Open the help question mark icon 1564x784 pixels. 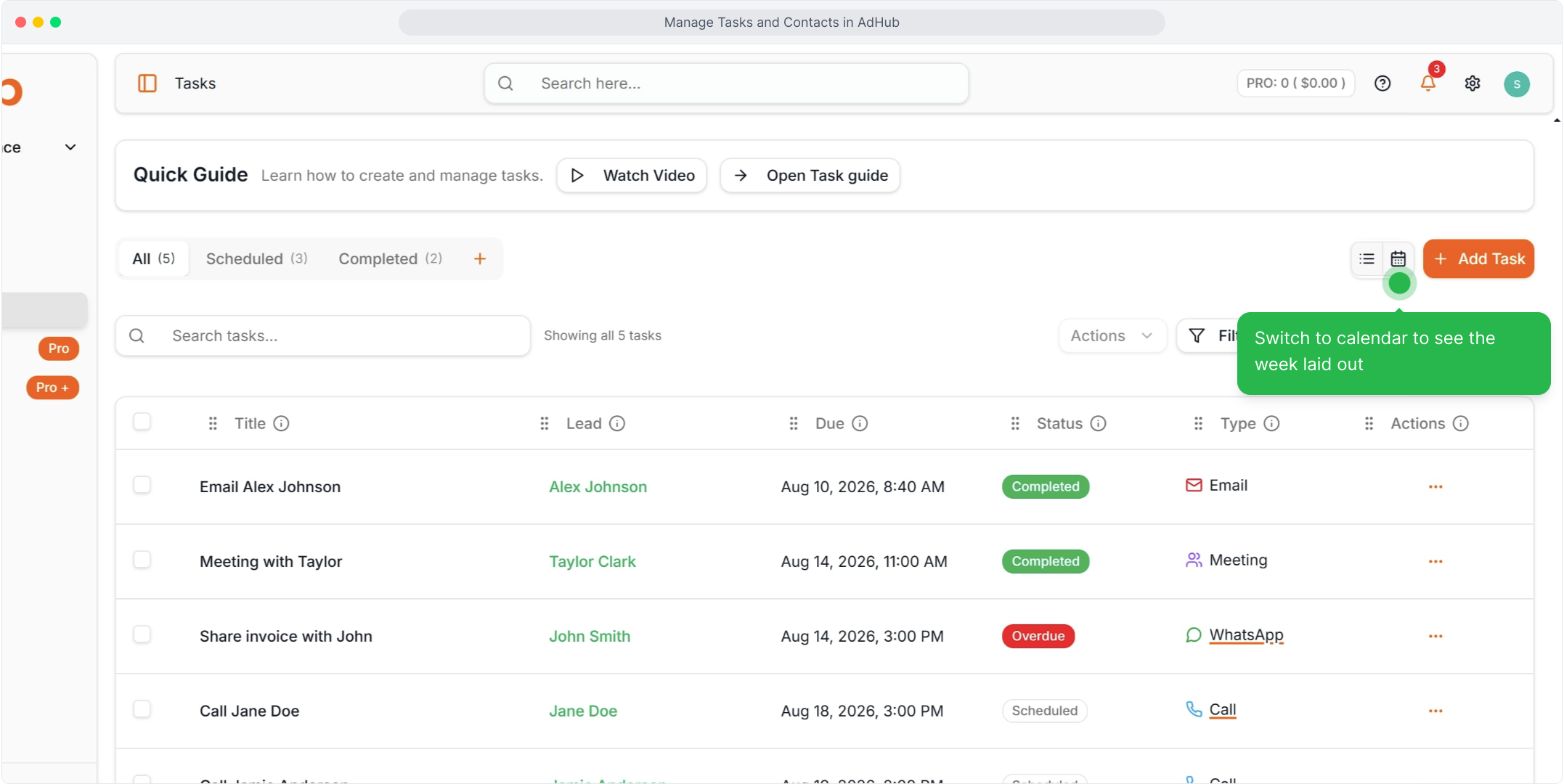click(x=1382, y=83)
